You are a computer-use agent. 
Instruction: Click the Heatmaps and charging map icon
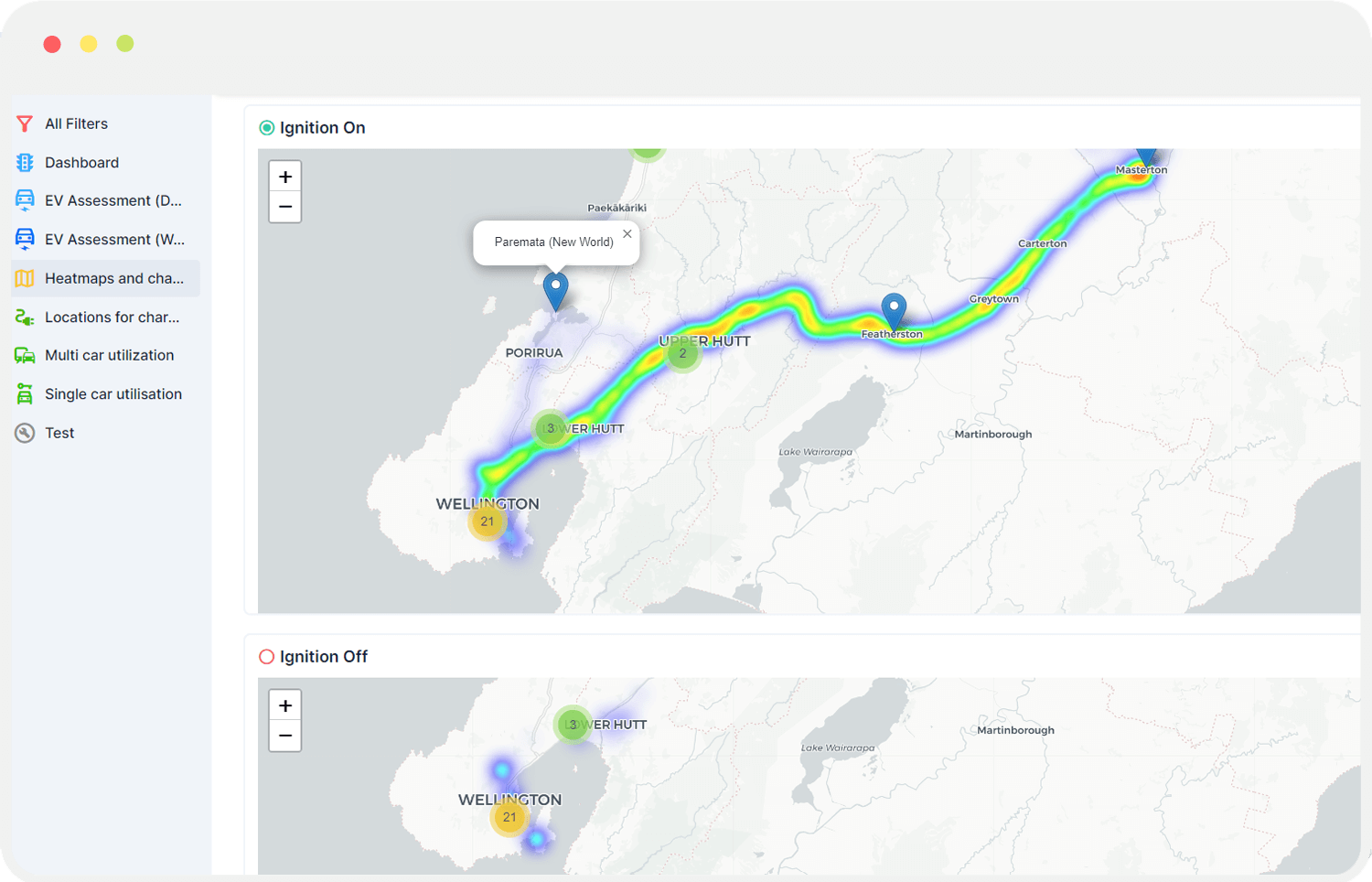coord(25,278)
